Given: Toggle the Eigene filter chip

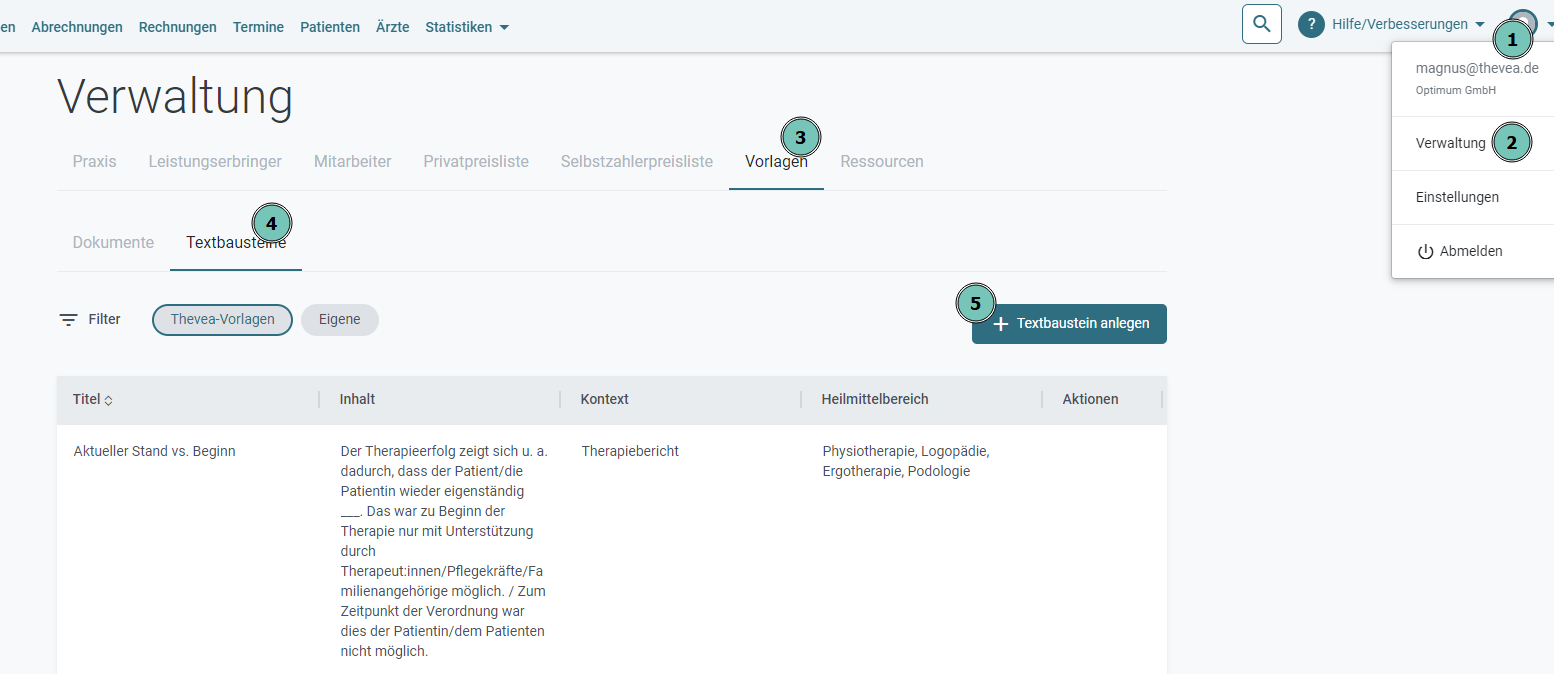Looking at the screenshot, I should (x=340, y=320).
